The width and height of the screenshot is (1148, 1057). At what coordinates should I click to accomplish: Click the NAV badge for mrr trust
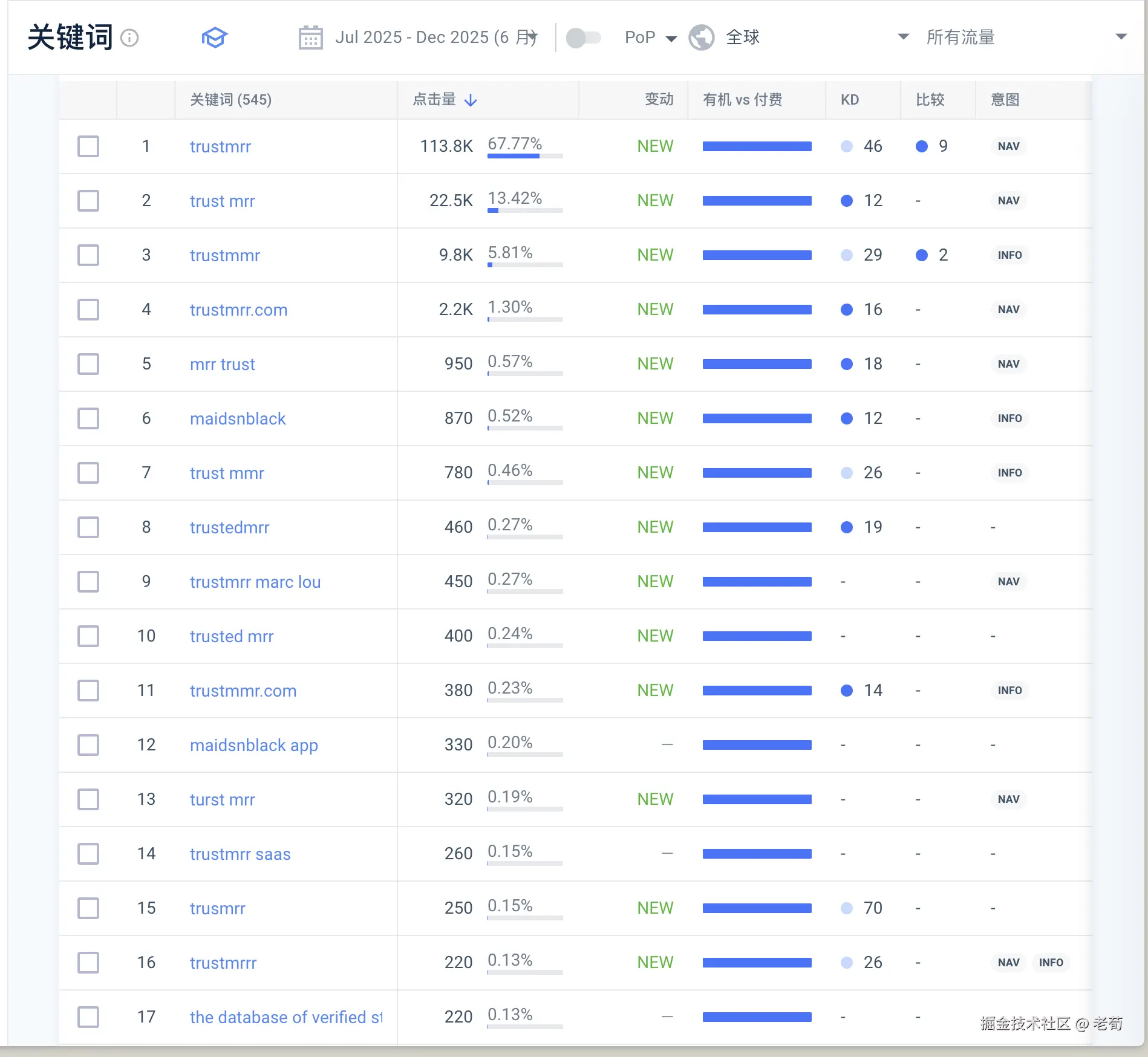[x=1008, y=364]
